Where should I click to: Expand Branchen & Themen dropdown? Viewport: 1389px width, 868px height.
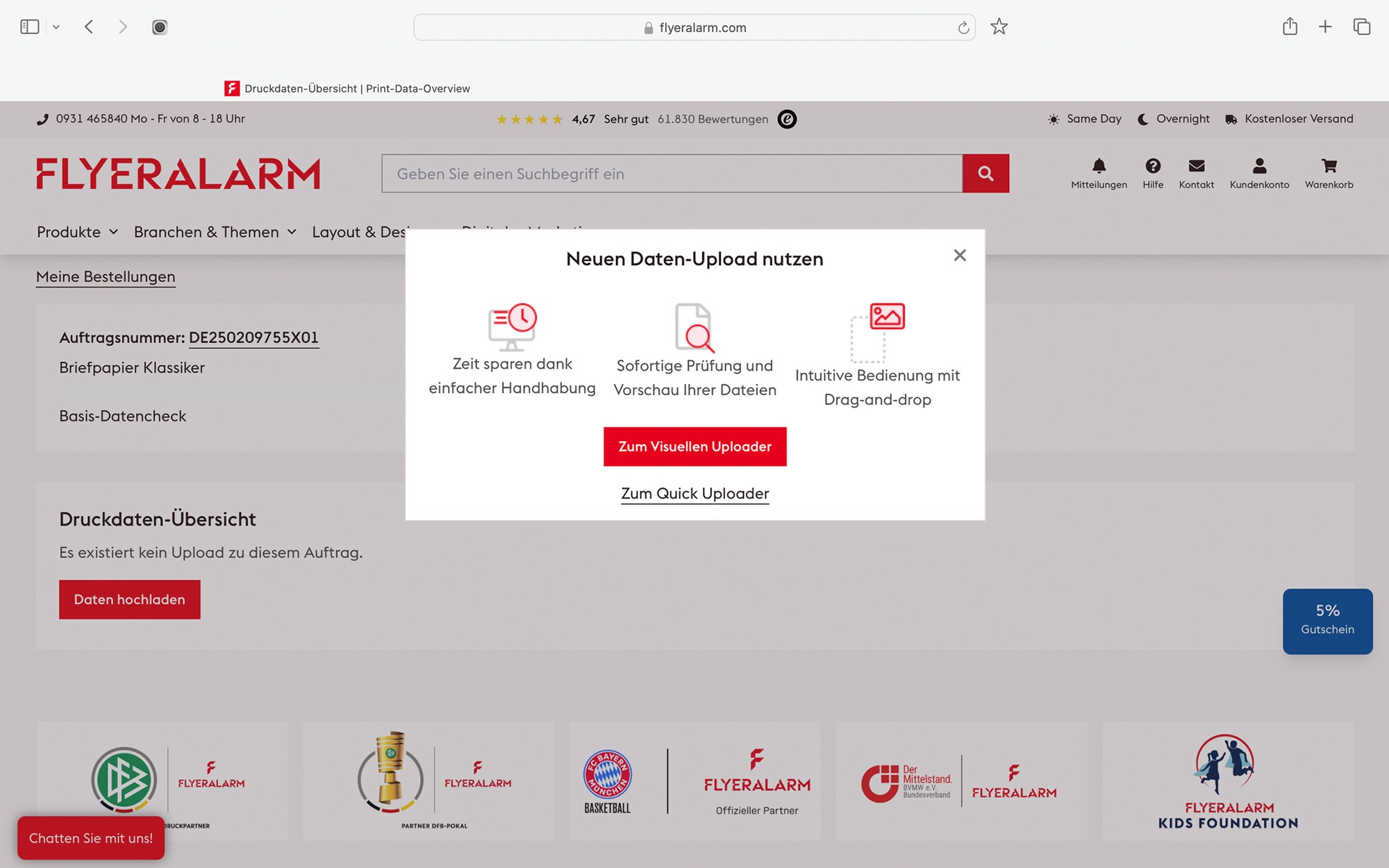215,232
